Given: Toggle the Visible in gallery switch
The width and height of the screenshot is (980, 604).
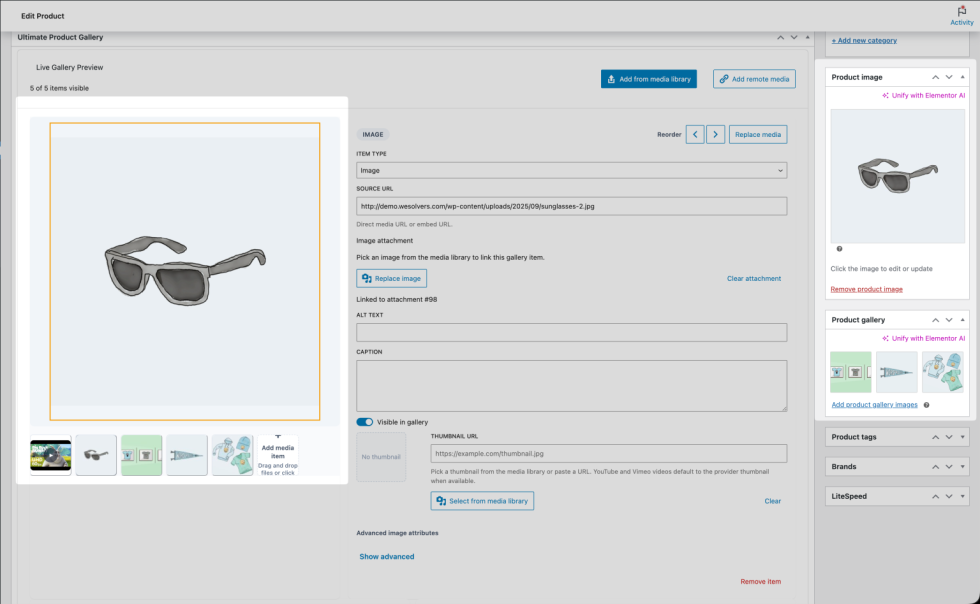Looking at the screenshot, I should click(364, 422).
